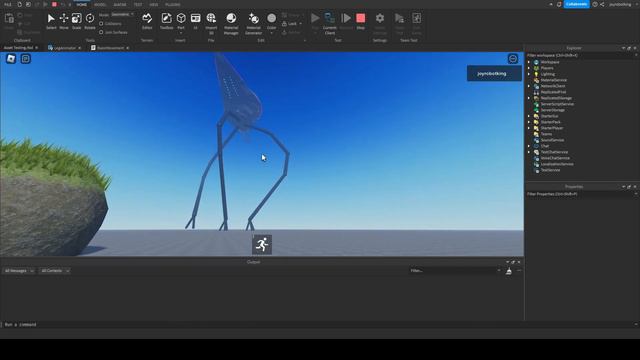Open the Material Generator
Viewport: 640px width, 360px height.
253,23
